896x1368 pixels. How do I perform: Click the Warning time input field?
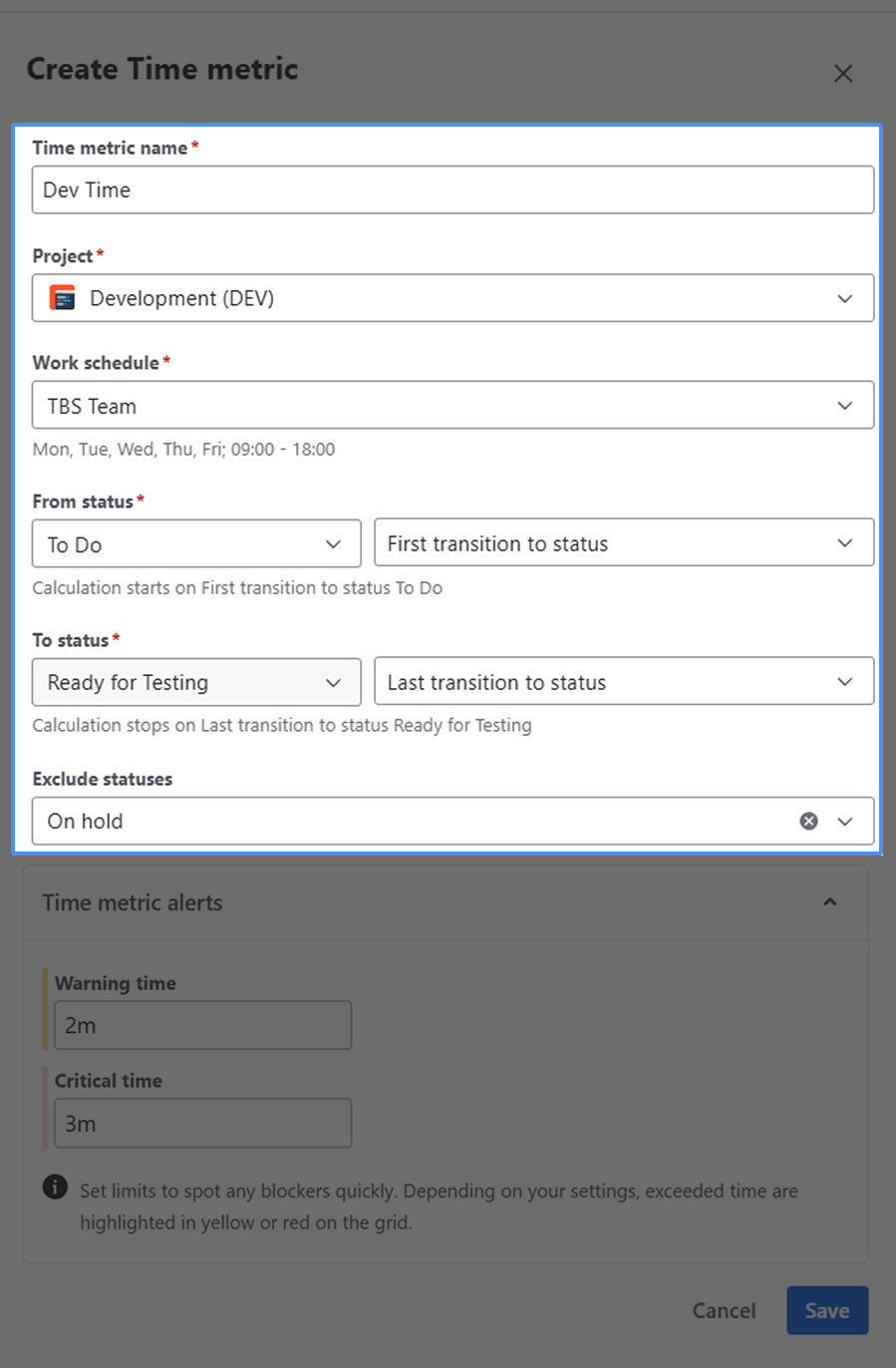tap(203, 1025)
